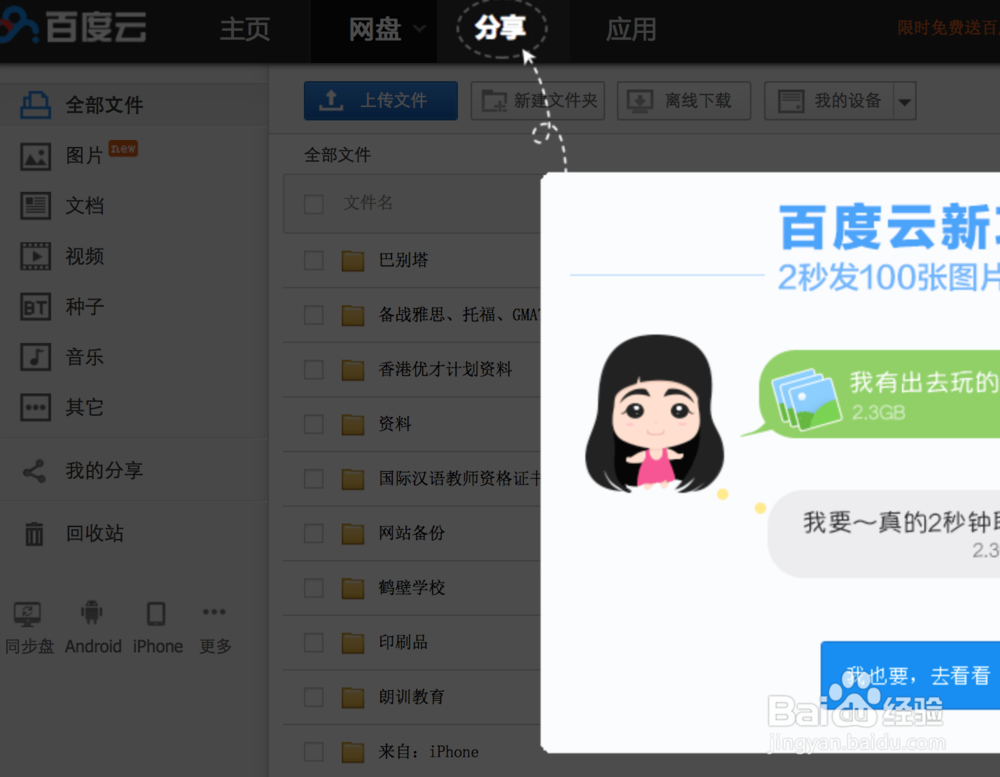This screenshot has height=777, width=1000.
Task: Click the 文档 document icon
Action: pos(35,206)
